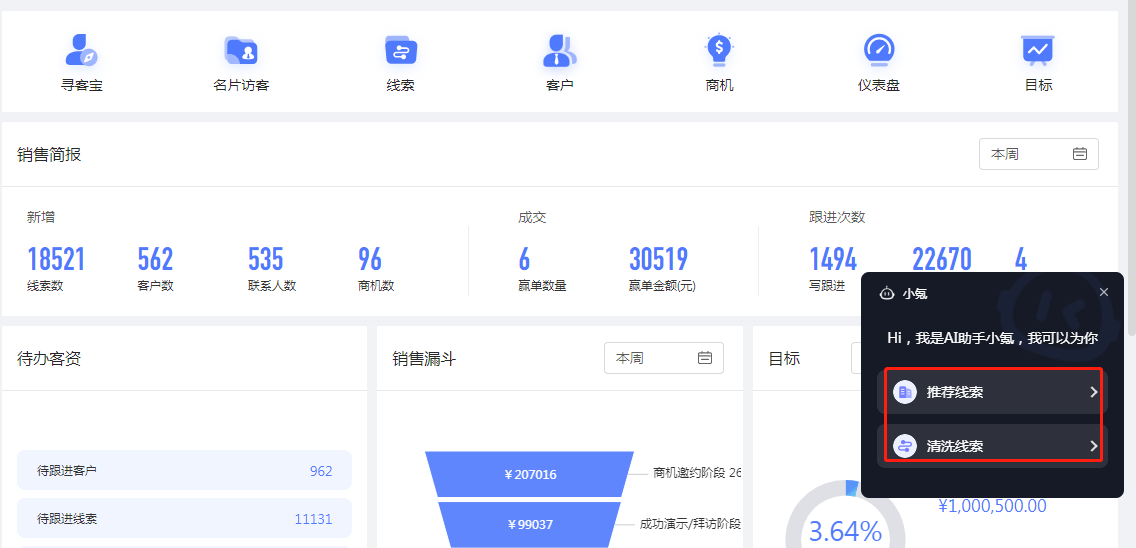Click calendar icon in 销售漏斗 date picker
Screen dimensions: 1136x548
(x=704, y=357)
